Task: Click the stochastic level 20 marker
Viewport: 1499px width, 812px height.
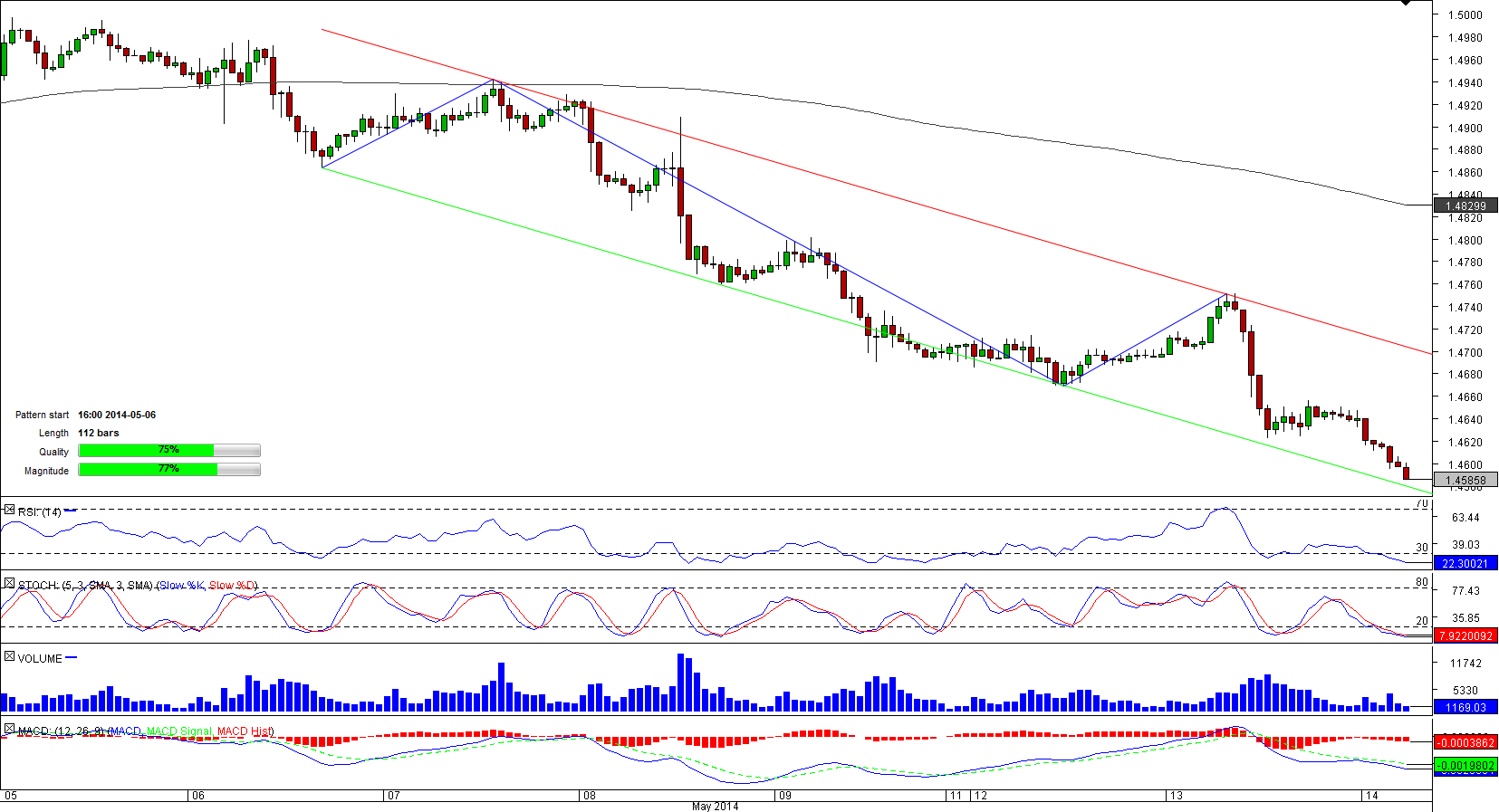Action: click(x=1422, y=621)
